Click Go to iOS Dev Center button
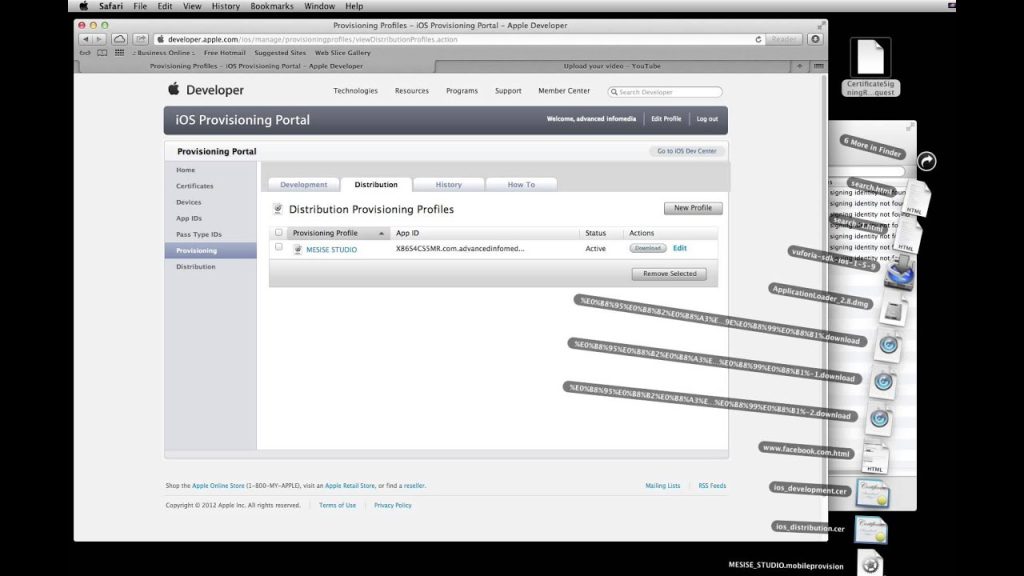Screen dimensions: 1024x576 click(x=686, y=151)
